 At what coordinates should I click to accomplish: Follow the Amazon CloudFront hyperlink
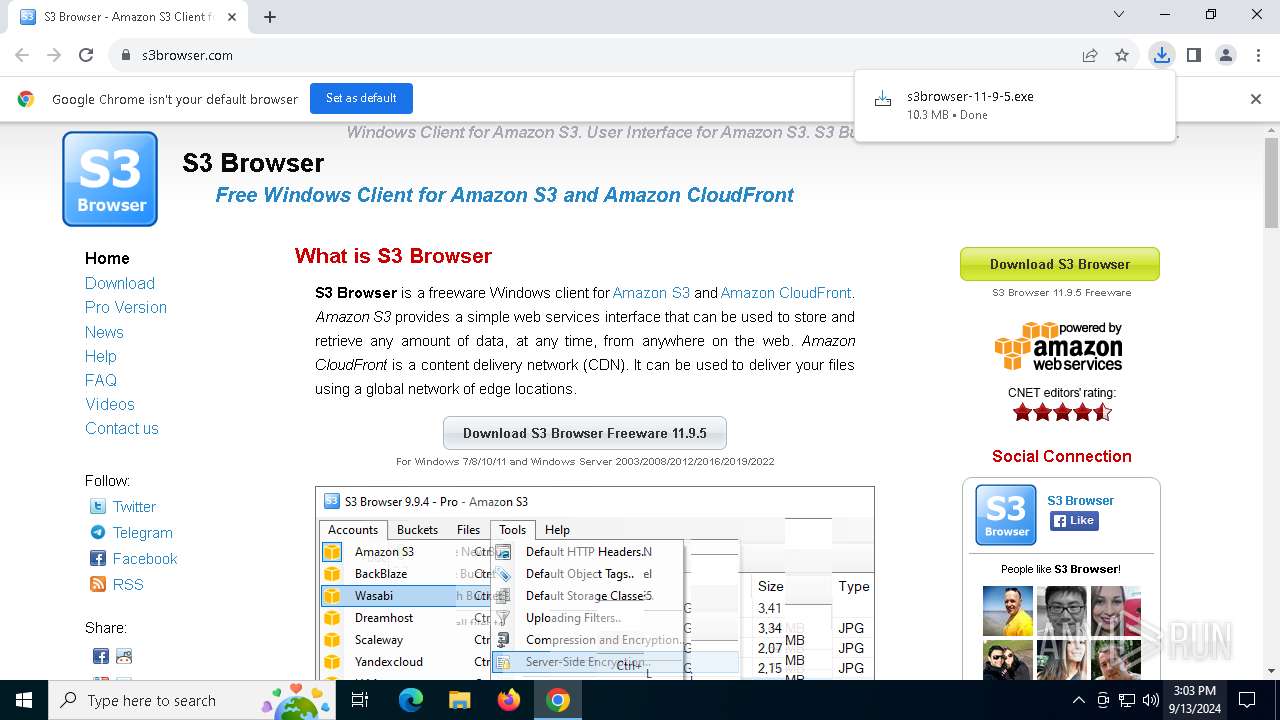click(x=786, y=293)
